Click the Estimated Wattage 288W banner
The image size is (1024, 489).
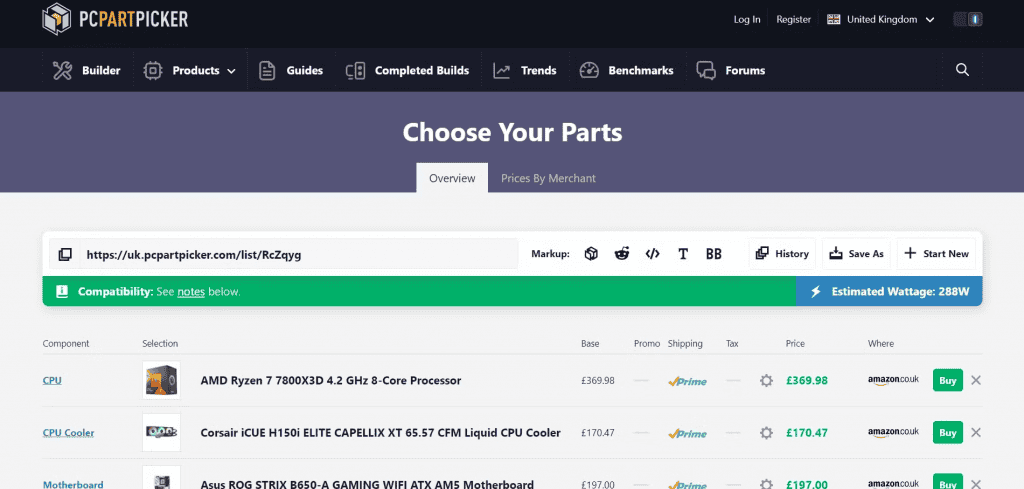[x=889, y=291]
